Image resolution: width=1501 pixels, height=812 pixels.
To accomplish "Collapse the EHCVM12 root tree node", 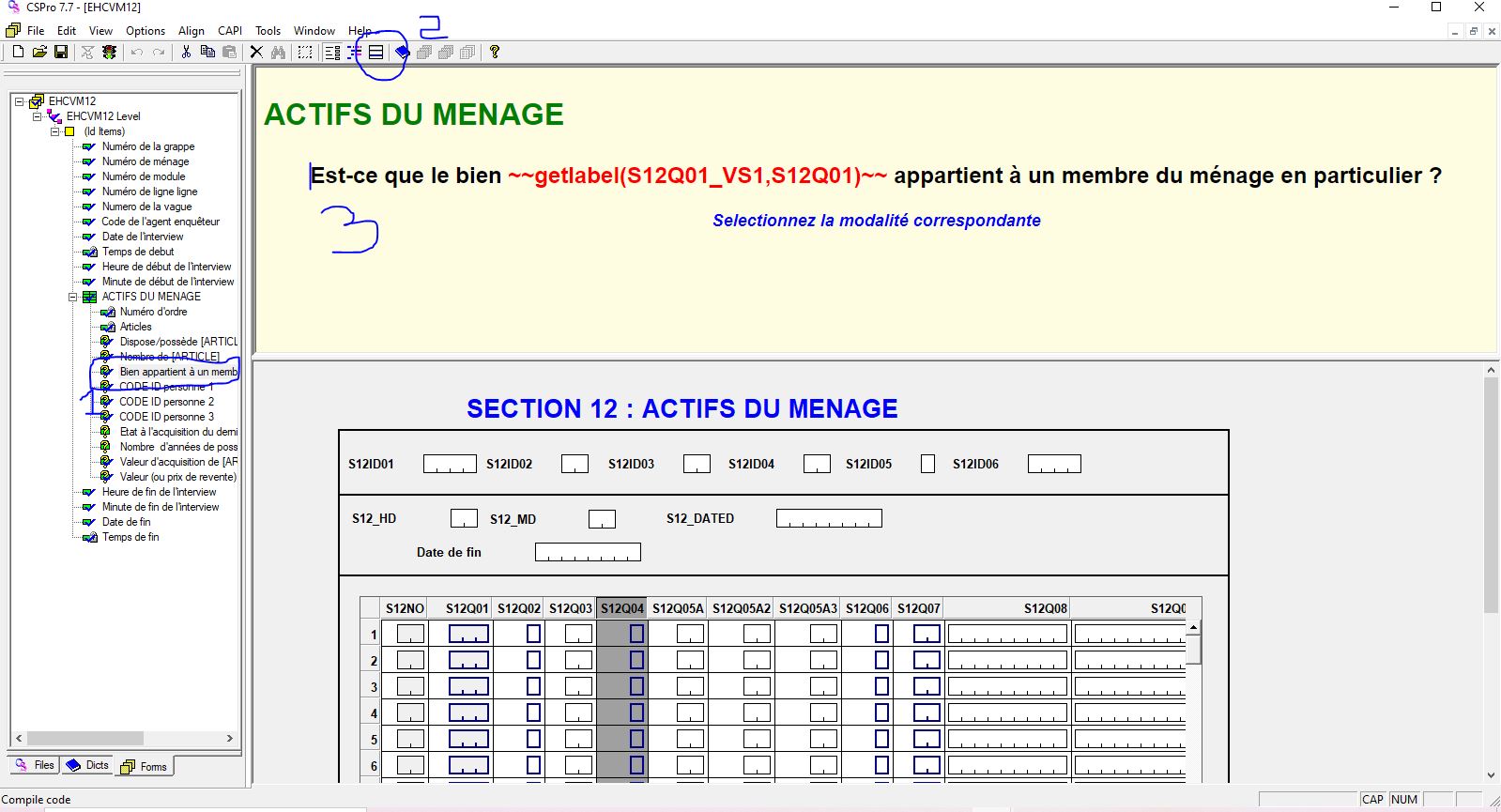I will (x=19, y=101).
